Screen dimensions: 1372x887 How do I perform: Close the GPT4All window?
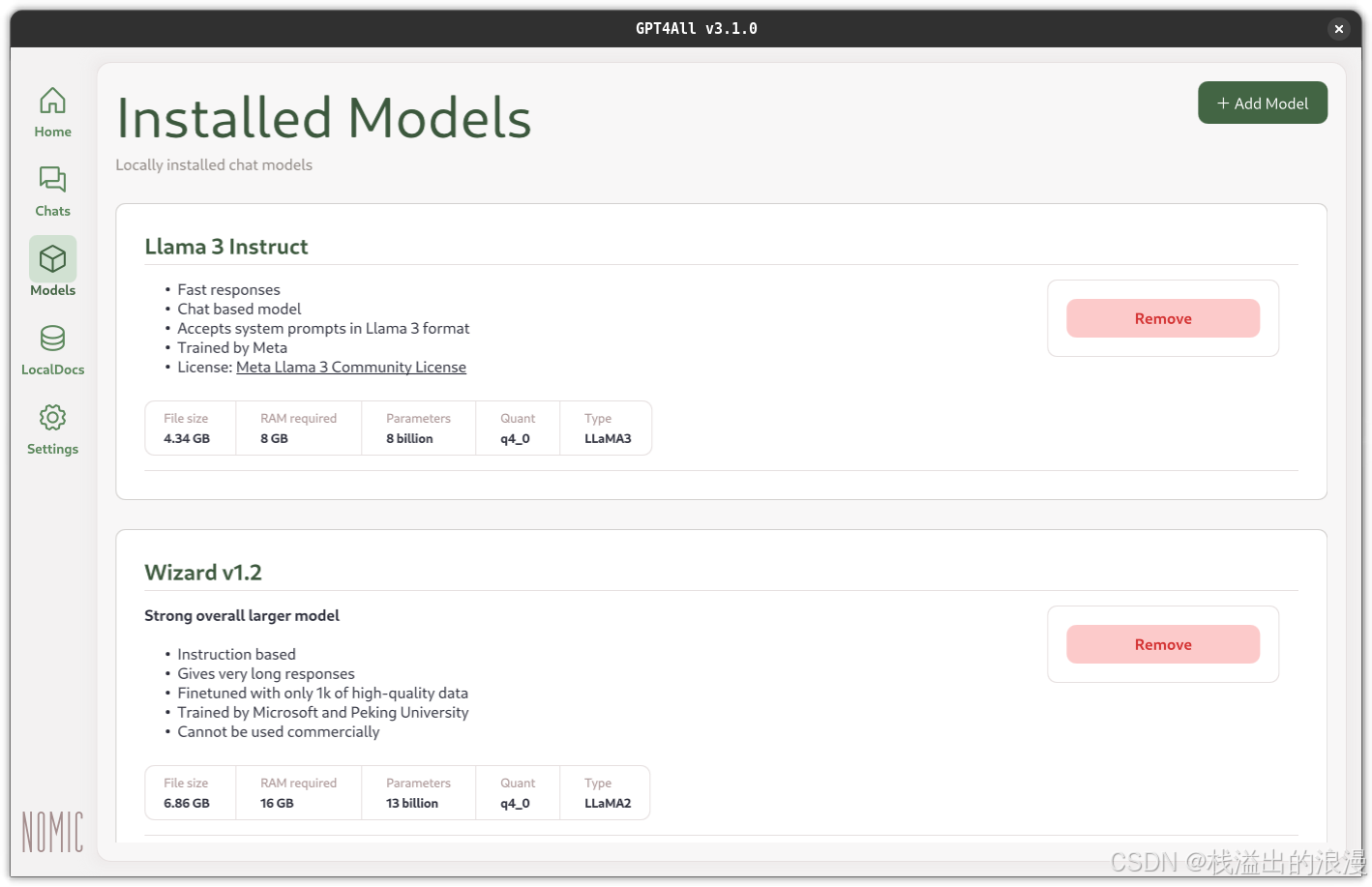[x=1339, y=29]
